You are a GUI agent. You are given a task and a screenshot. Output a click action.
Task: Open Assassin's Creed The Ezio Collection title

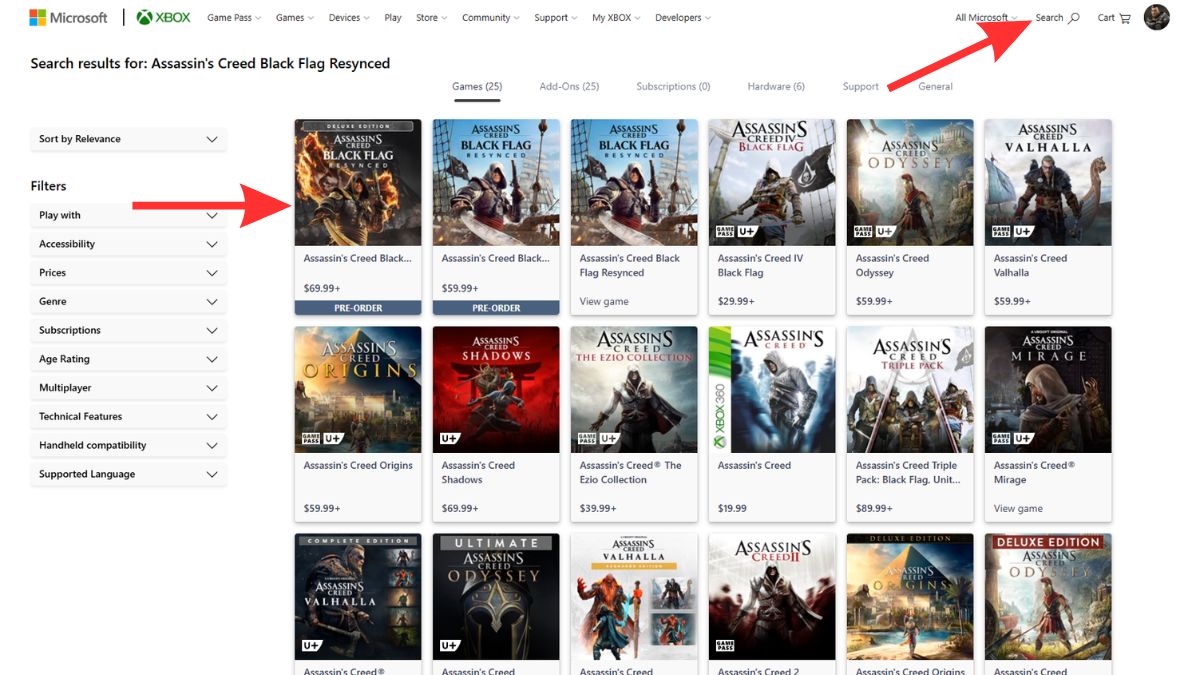coord(630,472)
